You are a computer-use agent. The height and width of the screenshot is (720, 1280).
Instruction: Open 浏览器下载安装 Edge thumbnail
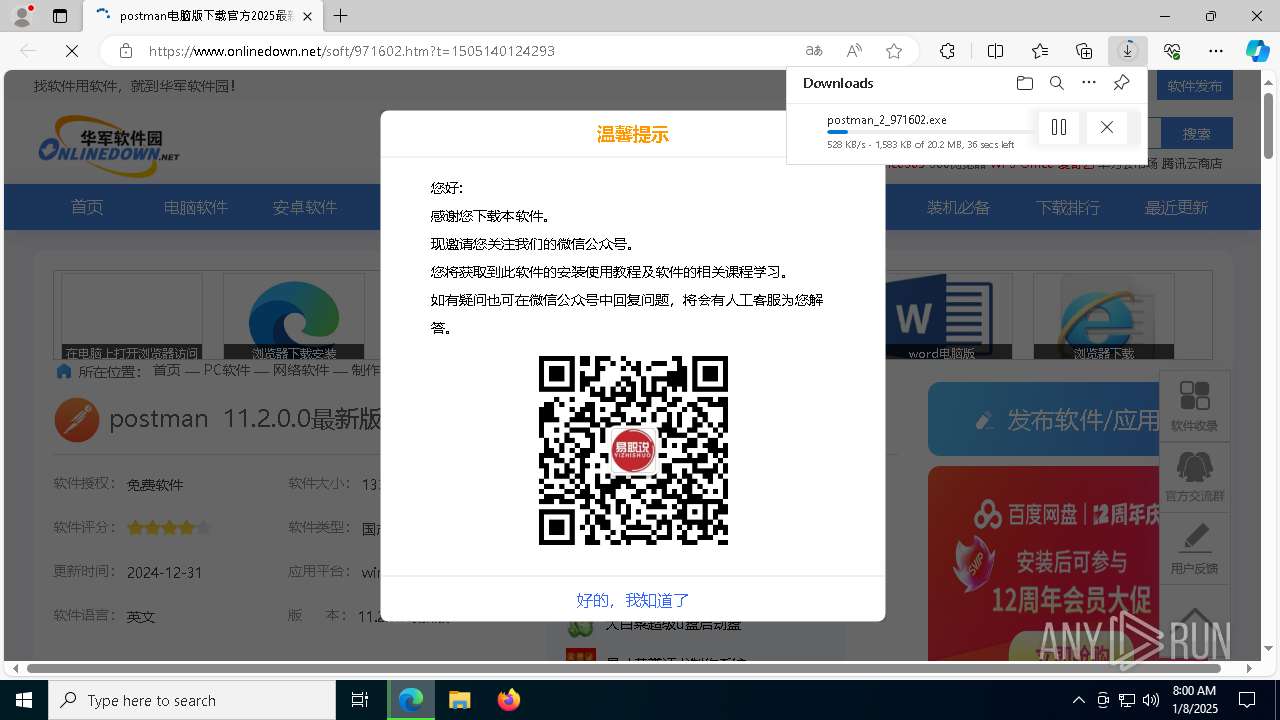[294, 316]
